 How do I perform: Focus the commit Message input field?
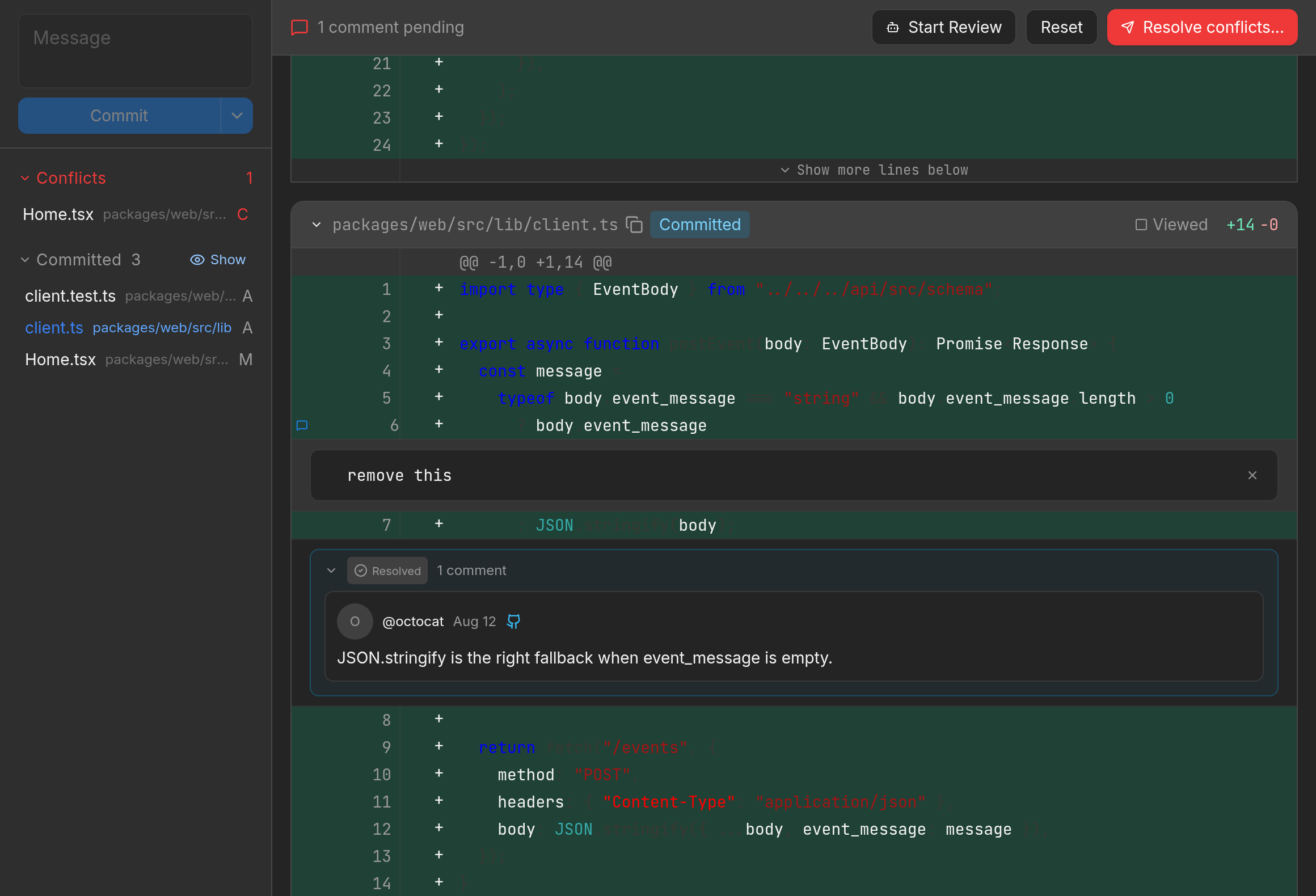point(136,51)
